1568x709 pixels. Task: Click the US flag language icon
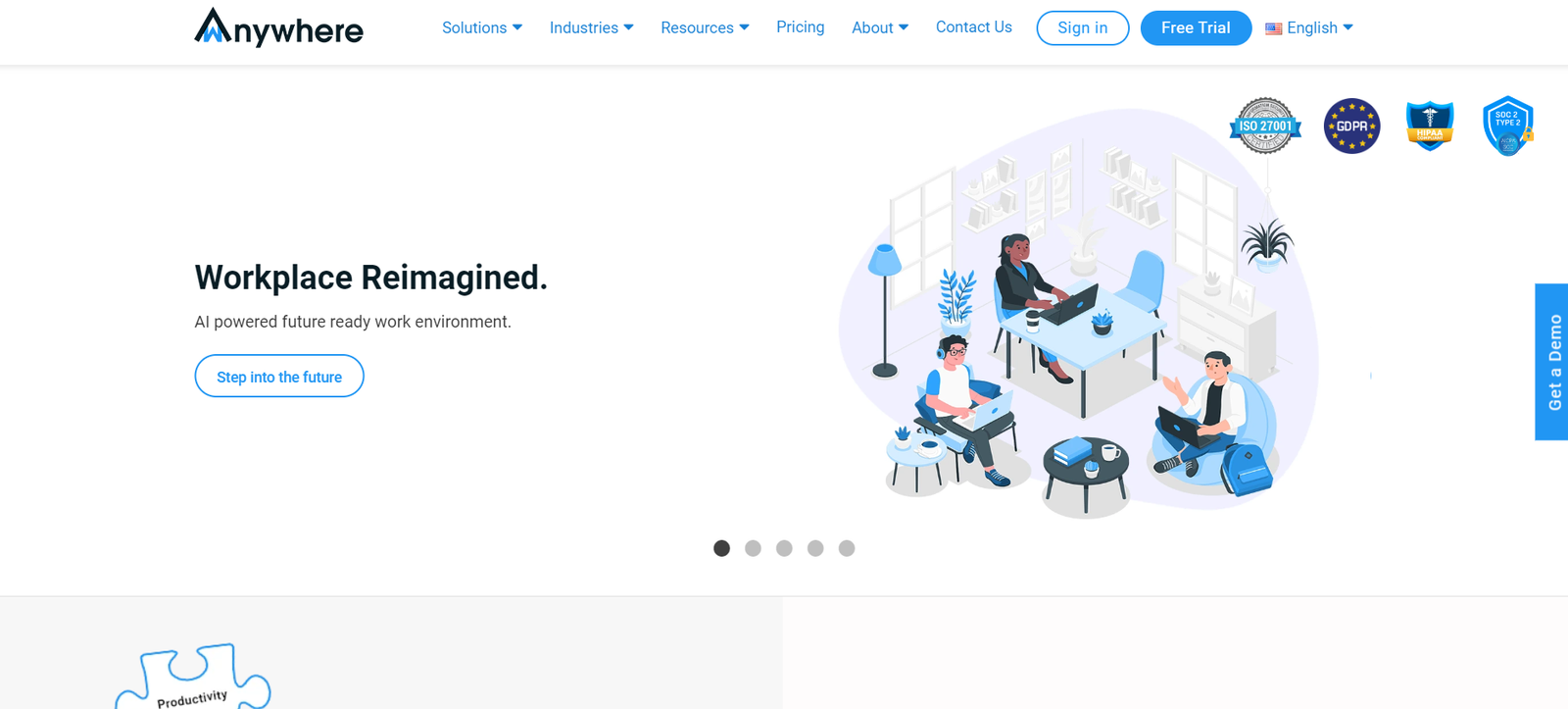pyautogui.click(x=1273, y=28)
